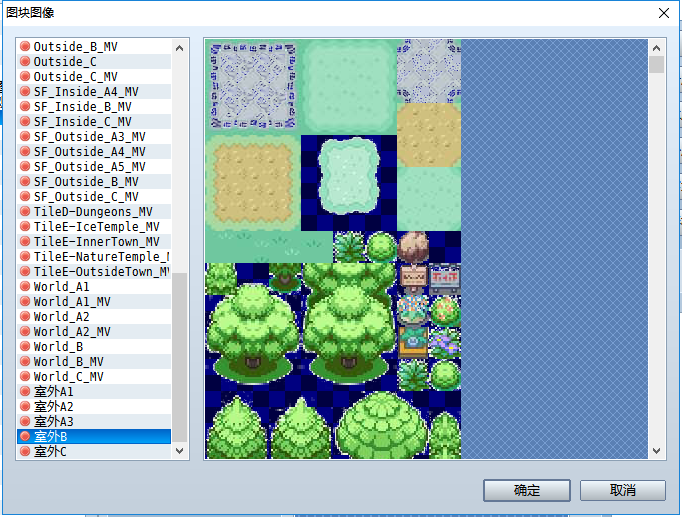Pick TileE-IceTemple_MV in the list
This screenshot has width=682, height=517.
94,227
